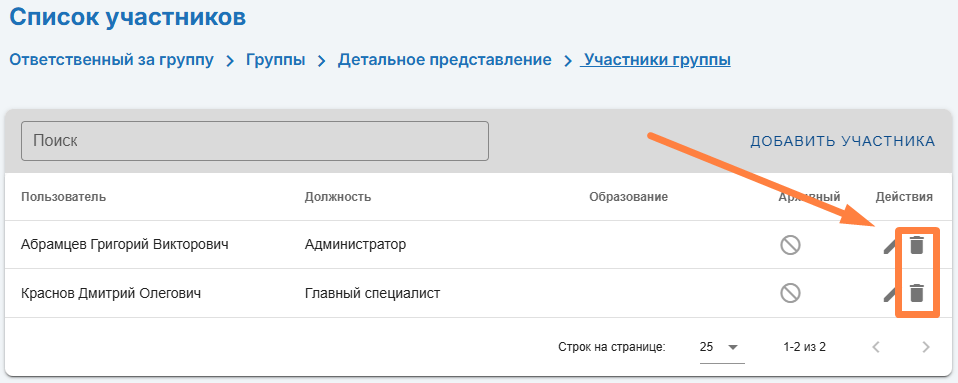Image resolution: width=958 pixels, height=383 pixels.
Task: Click the Действия column header
Action: [x=904, y=197]
